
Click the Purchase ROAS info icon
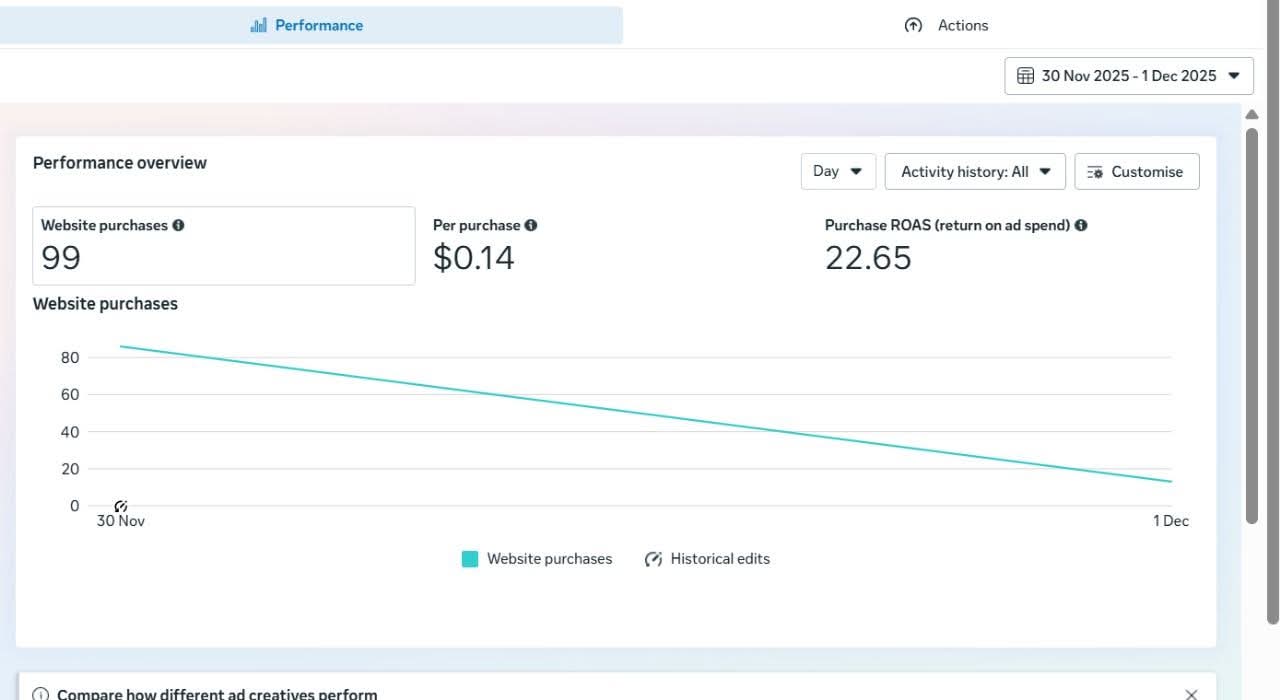(x=1081, y=225)
